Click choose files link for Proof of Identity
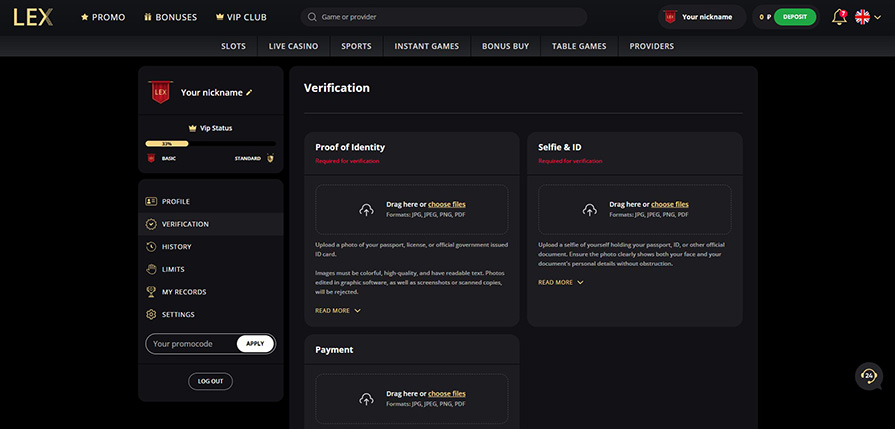The image size is (895, 429). pos(447,204)
